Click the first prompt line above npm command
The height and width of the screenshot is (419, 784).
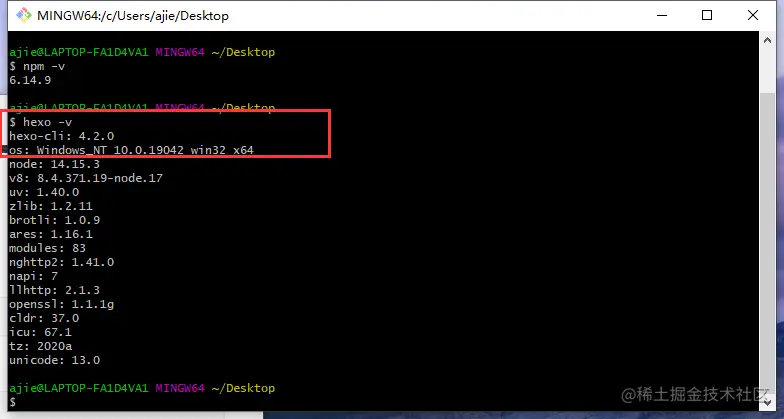point(142,52)
